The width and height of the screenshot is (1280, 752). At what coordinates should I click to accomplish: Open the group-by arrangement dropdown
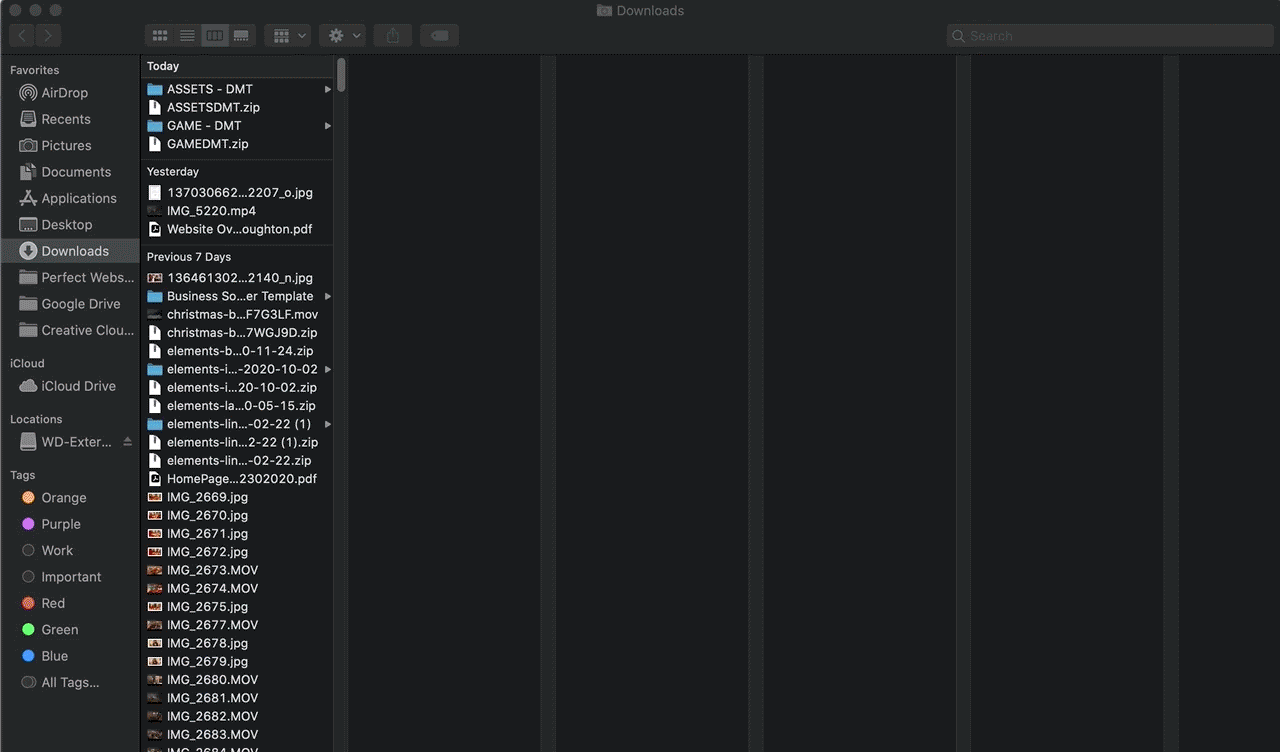pos(288,36)
